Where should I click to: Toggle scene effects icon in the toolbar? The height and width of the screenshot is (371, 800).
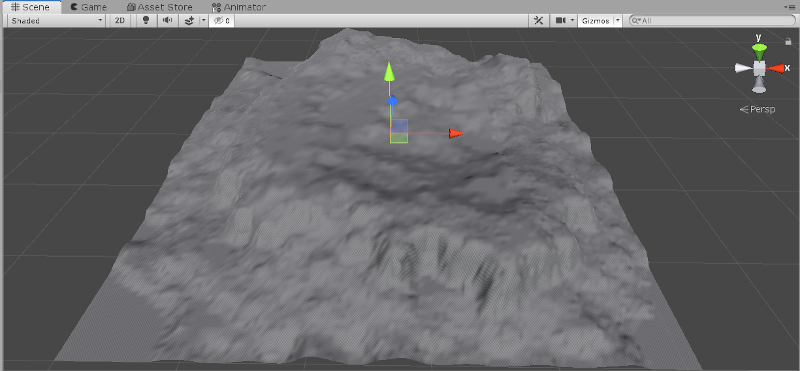pos(189,20)
